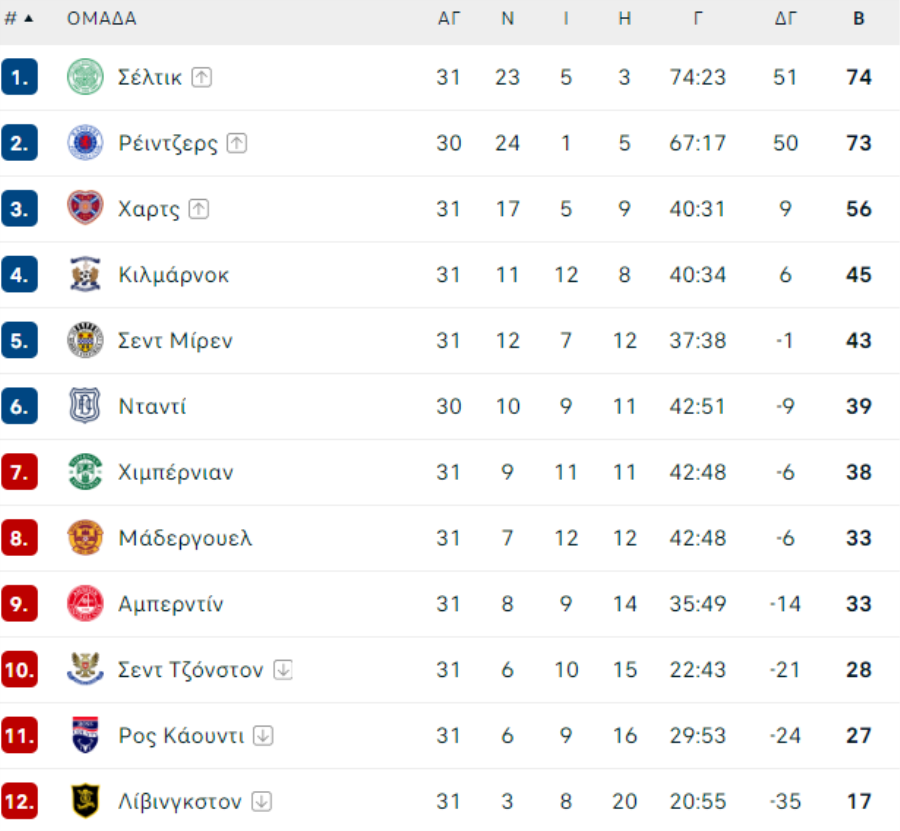Sort table by the # rank column arrow

pyautogui.click(x=29, y=19)
